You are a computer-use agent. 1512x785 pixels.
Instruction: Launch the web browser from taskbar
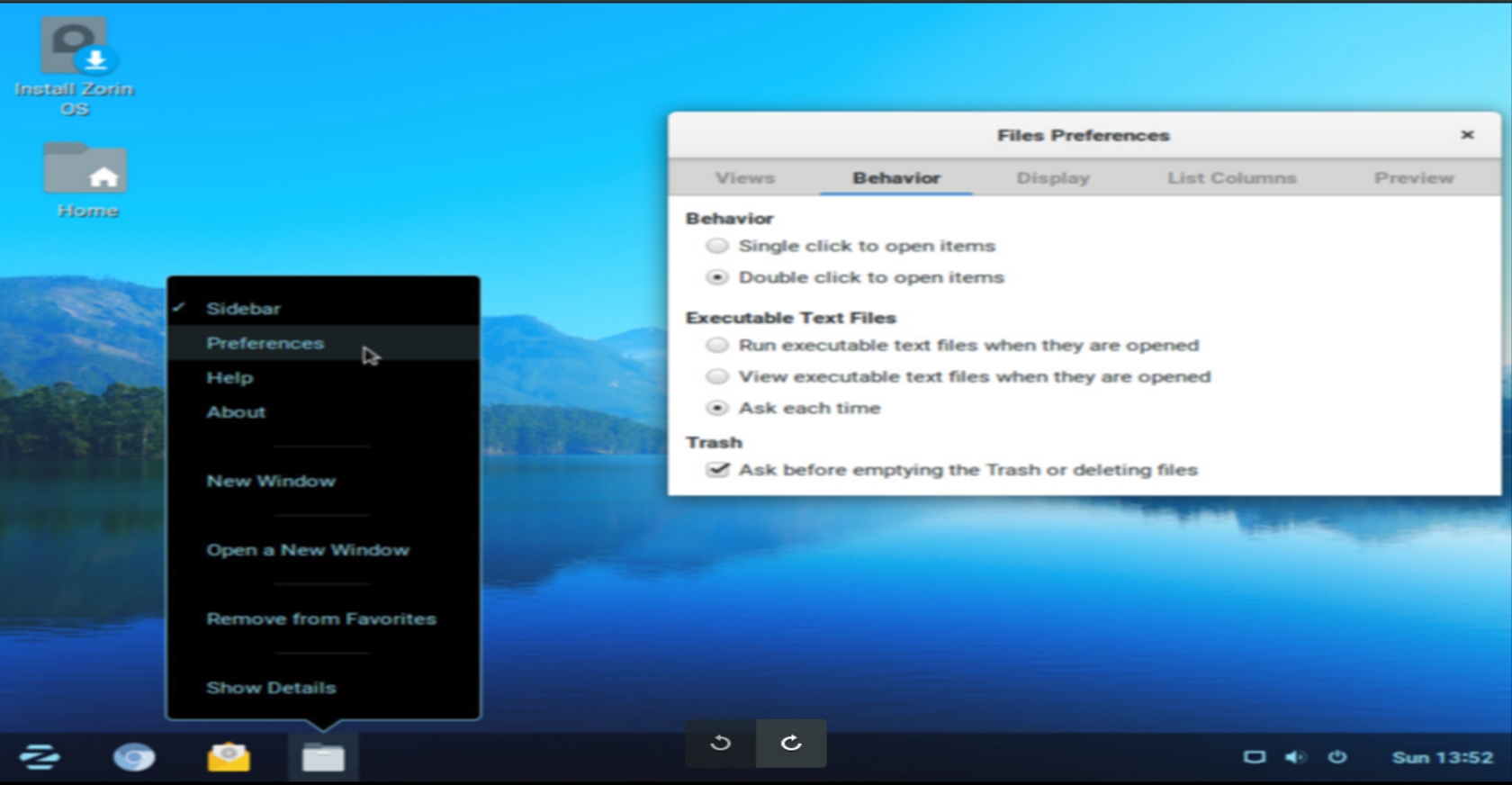click(134, 758)
